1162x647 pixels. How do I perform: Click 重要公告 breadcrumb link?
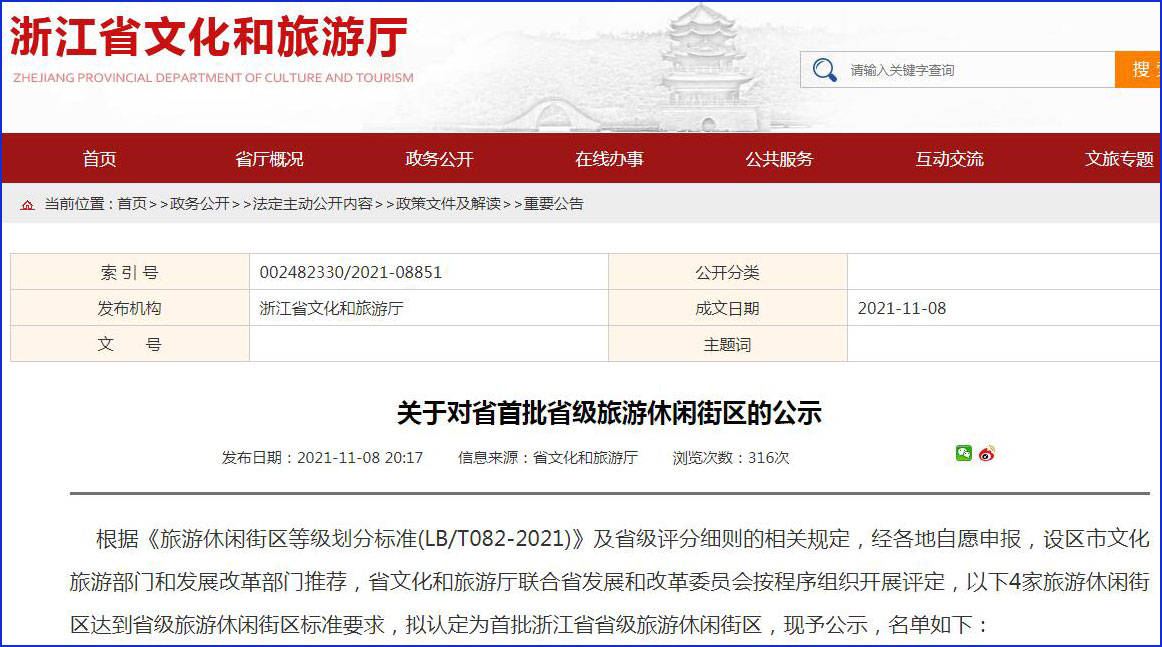pos(553,204)
